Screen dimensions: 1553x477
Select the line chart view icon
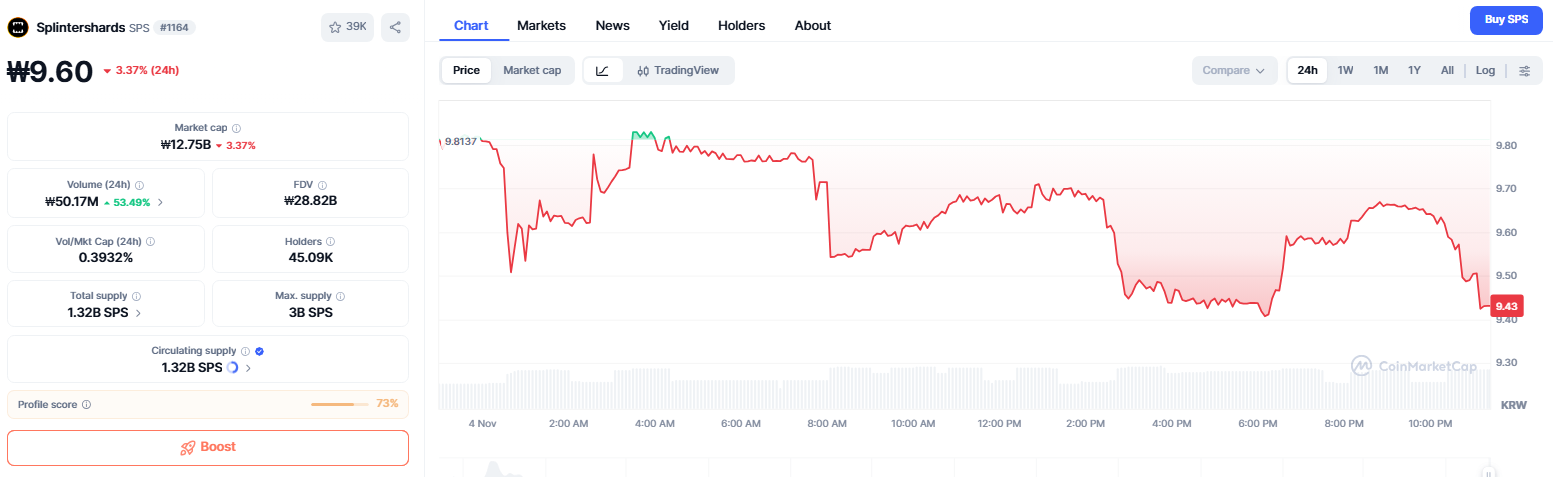(602, 70)
